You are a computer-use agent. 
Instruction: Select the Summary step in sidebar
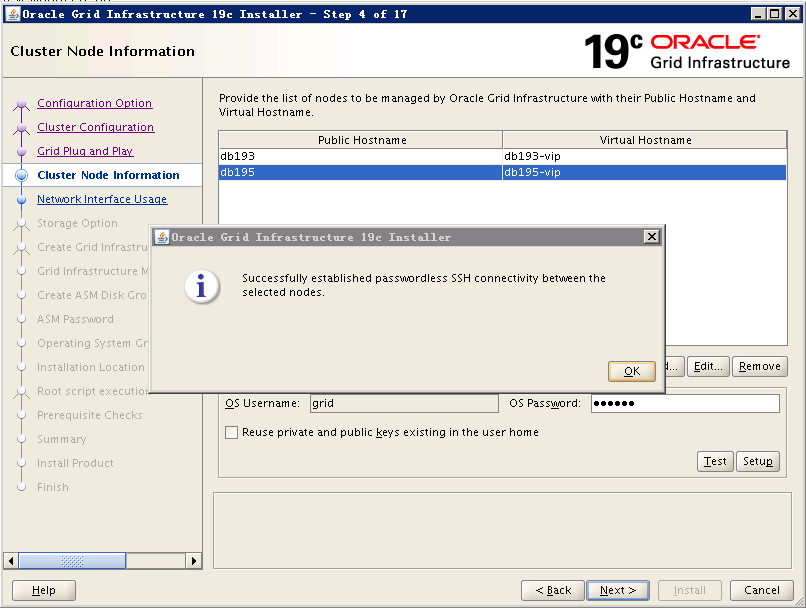tap(62, 439)
